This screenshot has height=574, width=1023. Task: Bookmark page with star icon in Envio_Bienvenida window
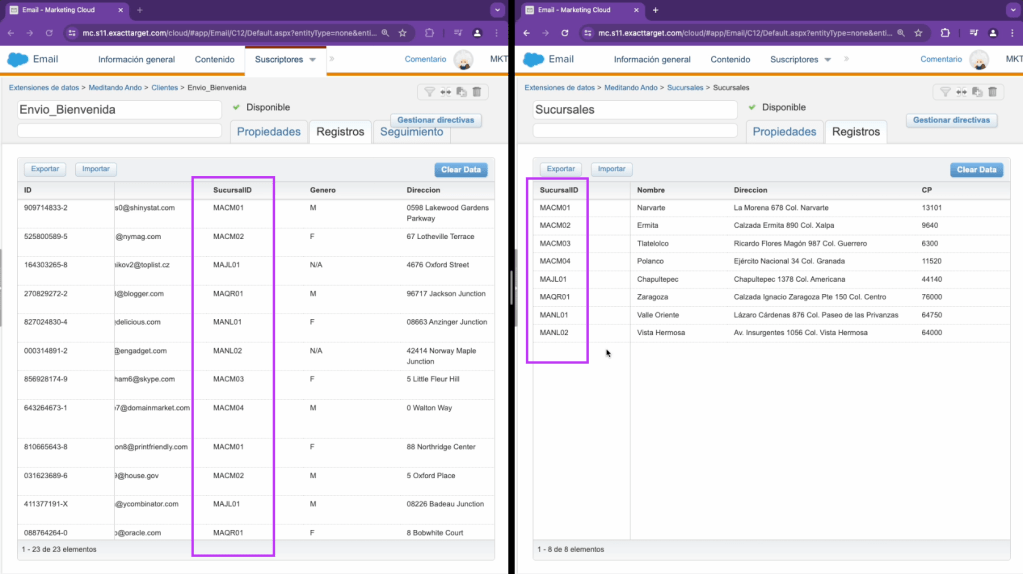click(x=402, y=33)
